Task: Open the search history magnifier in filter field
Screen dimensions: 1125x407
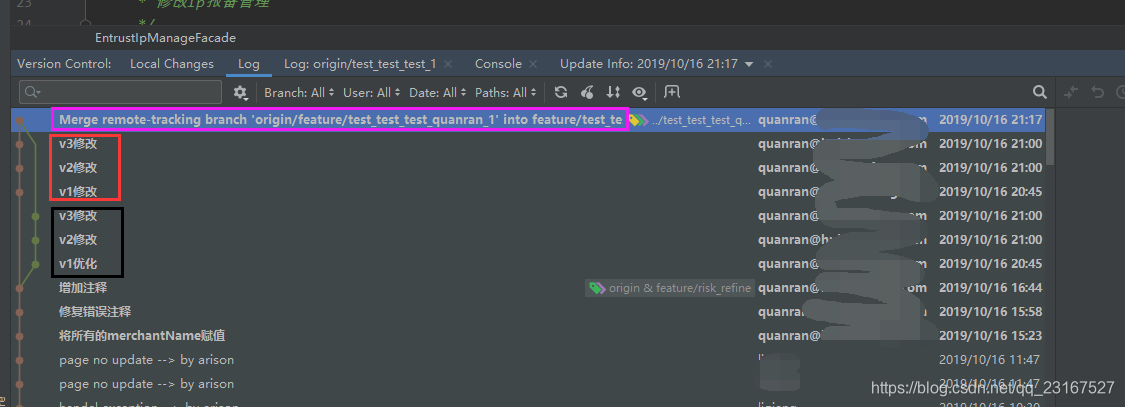Action: (x=32, y=93)
